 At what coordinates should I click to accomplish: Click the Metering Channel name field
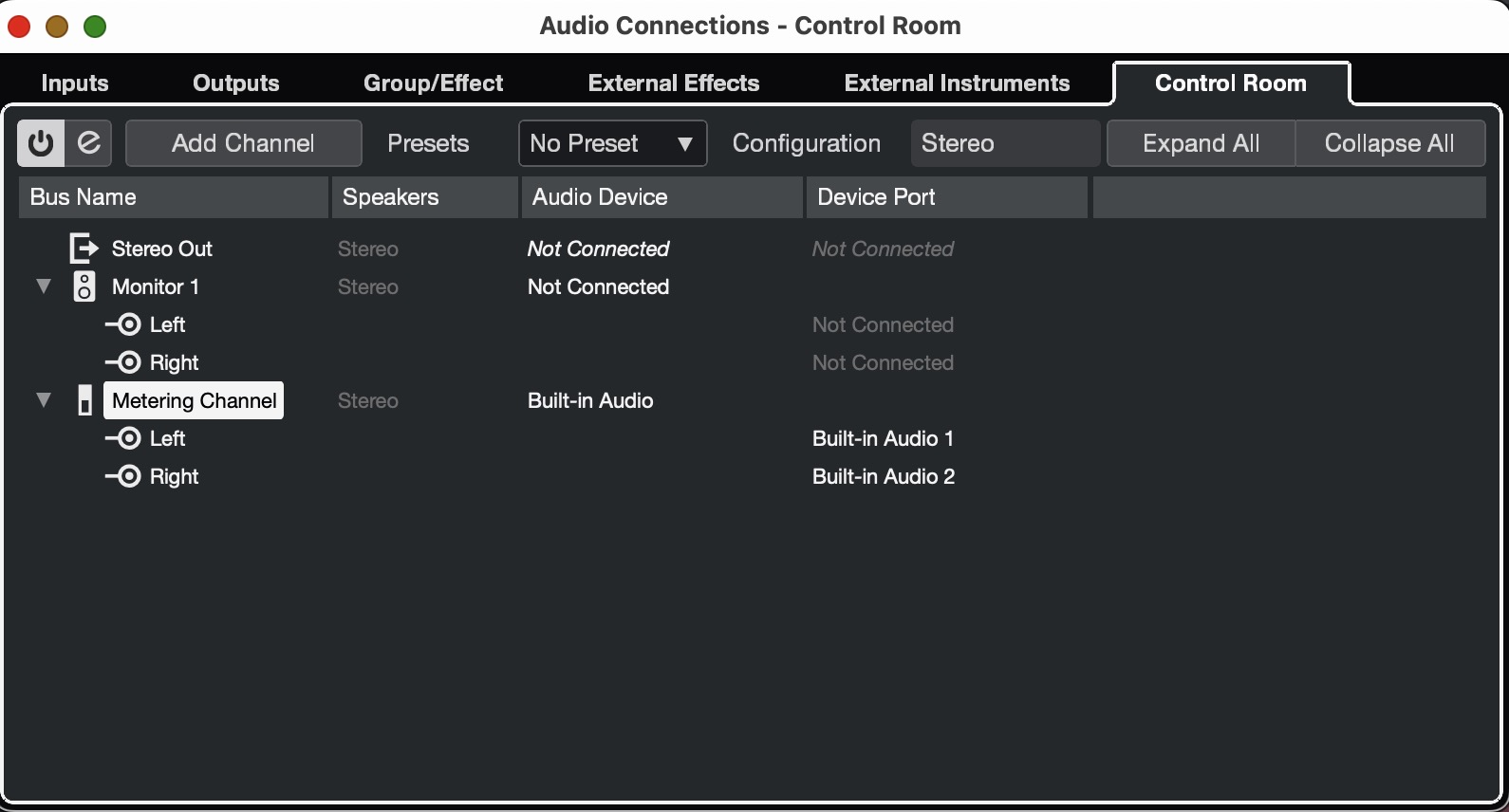point(194,400)
